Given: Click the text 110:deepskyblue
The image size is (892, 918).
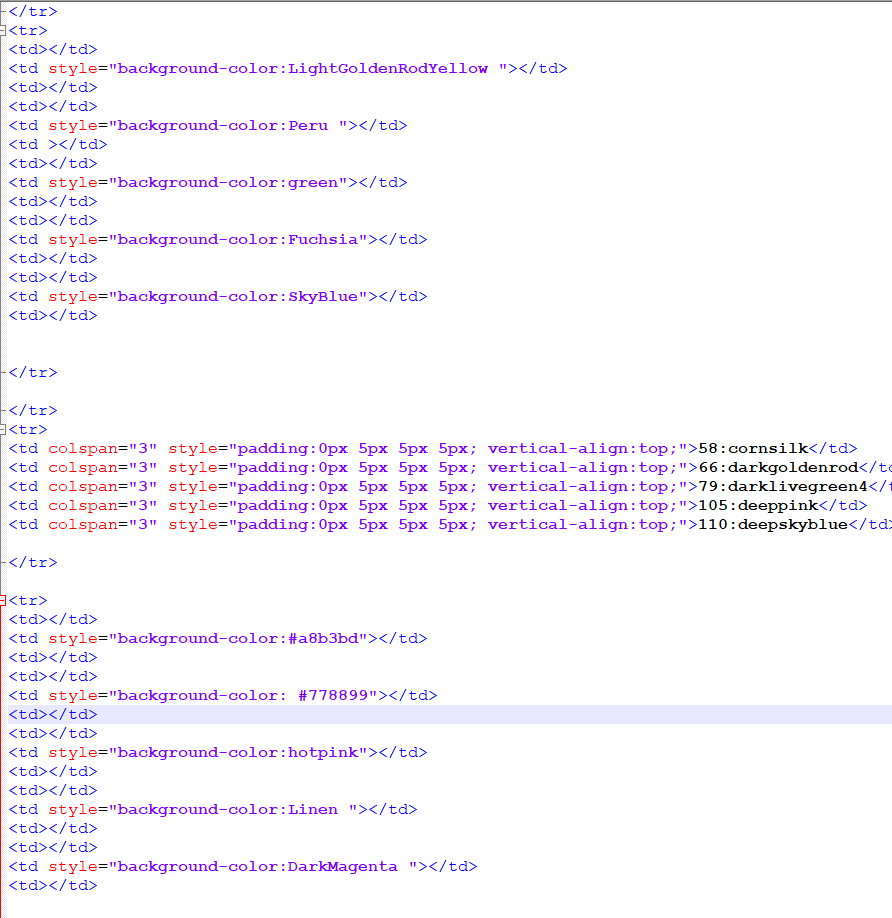Looking at the screenshot, I should [773, 525].
